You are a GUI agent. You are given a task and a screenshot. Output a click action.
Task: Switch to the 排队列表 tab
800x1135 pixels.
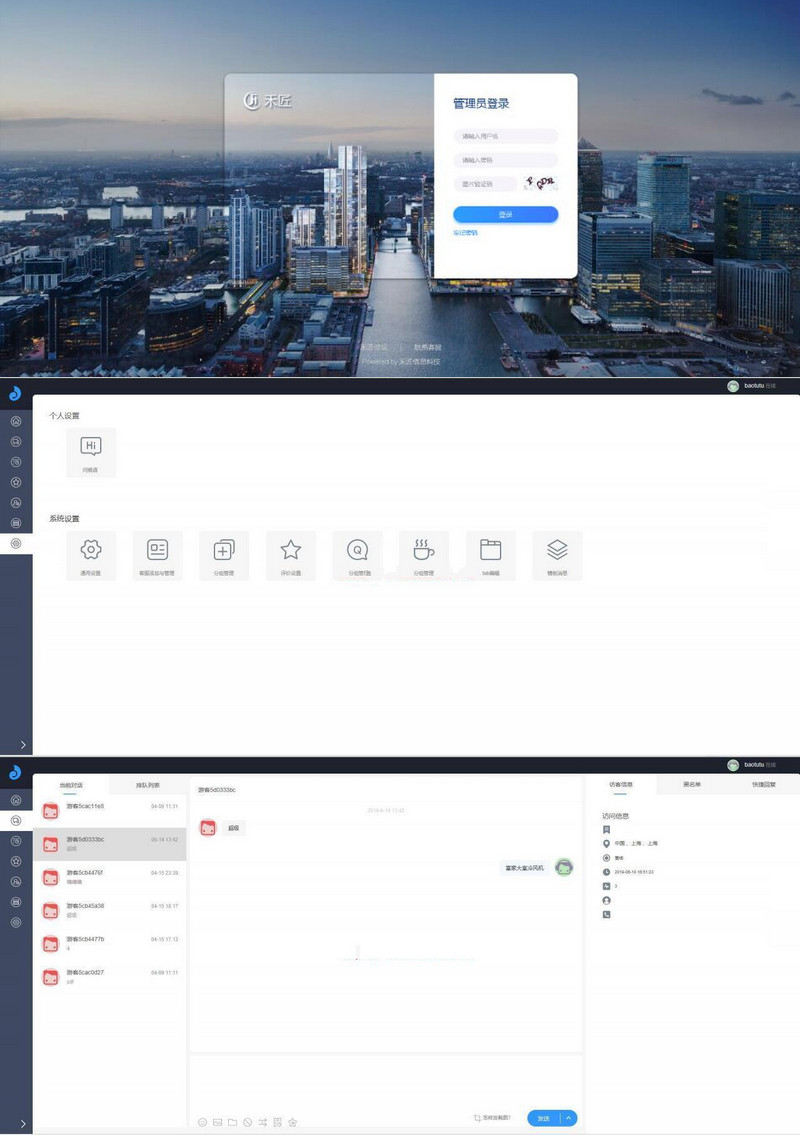coord(148,785)
